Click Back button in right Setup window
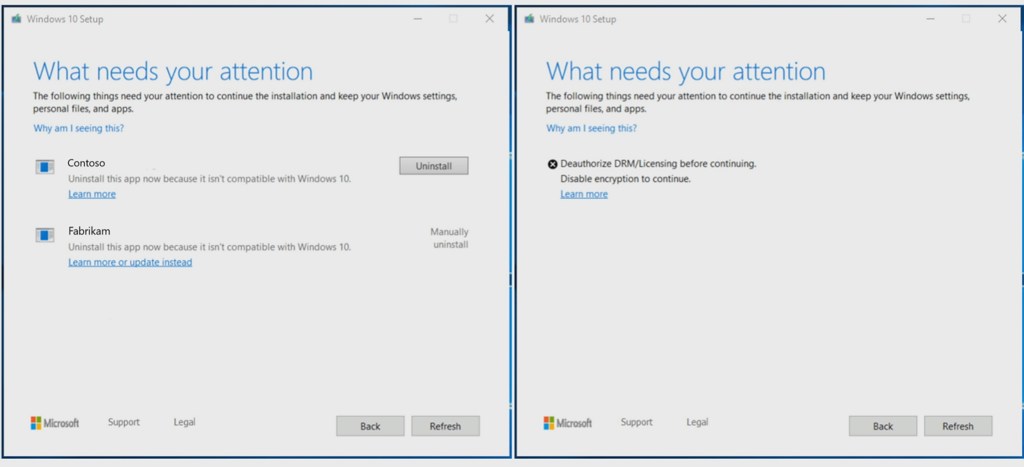This screenshot has height=467, width=1024. 883,426
